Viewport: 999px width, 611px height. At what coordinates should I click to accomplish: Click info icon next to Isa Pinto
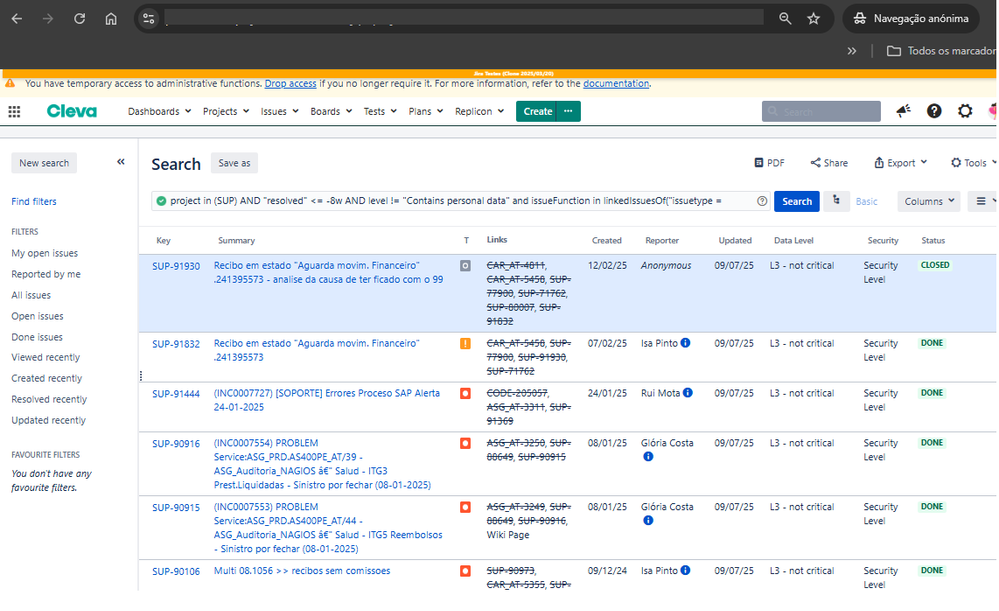tap(686, 343)
